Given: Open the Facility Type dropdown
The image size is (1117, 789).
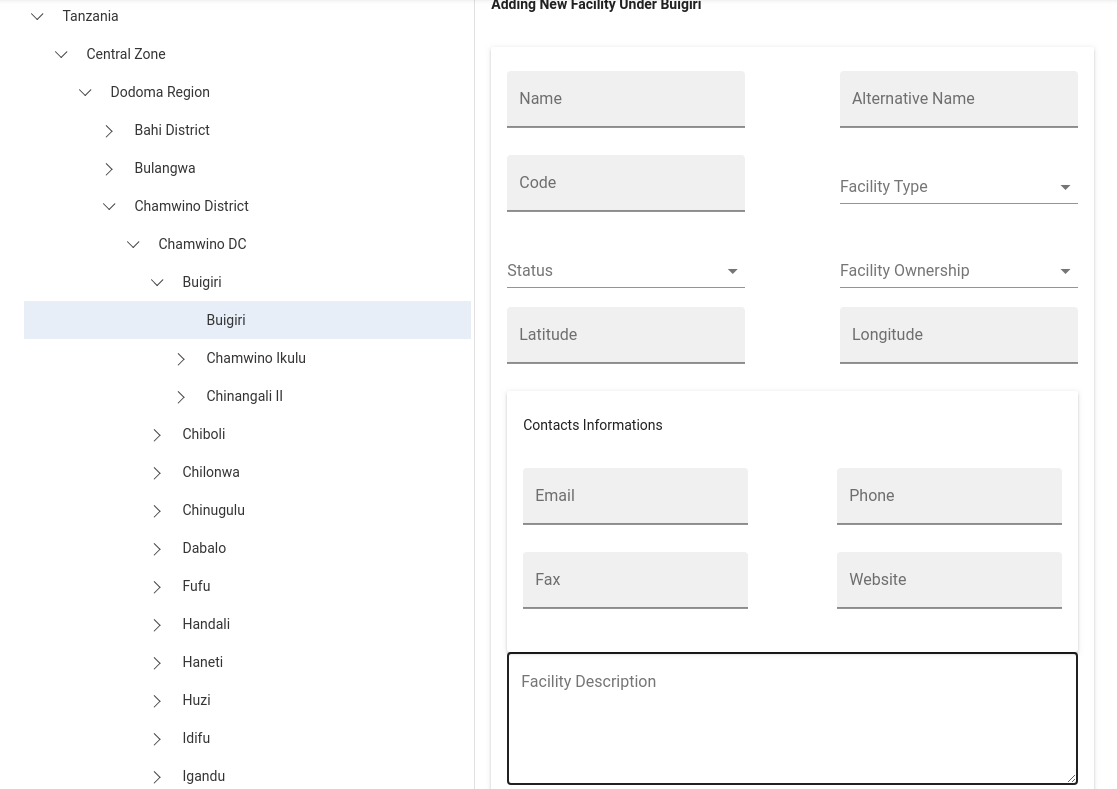Looking at the screenshot, I should point(959,187).
